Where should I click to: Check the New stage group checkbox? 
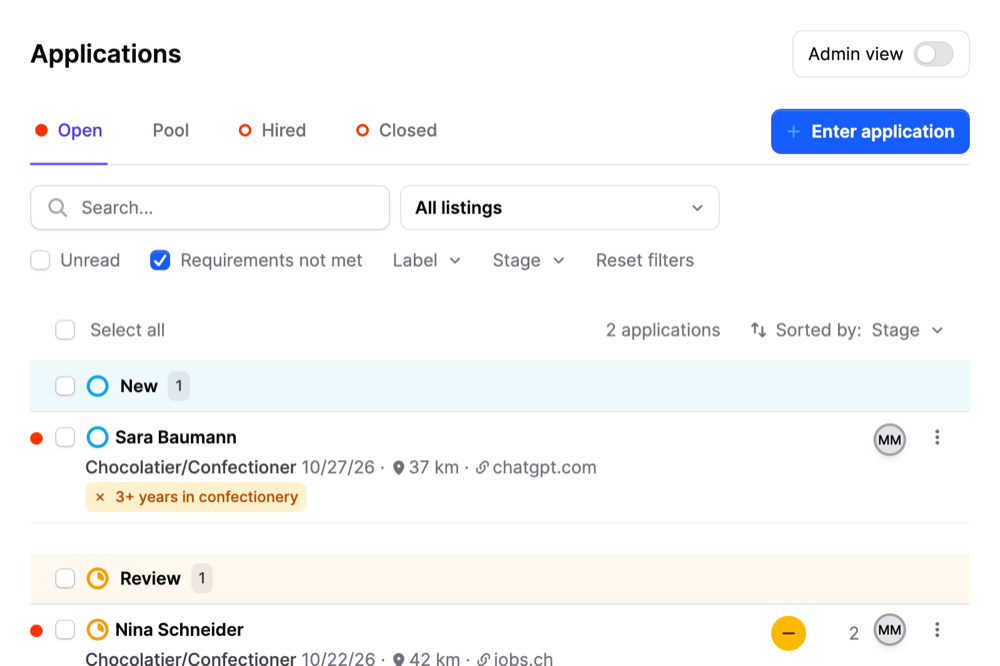coord(65,386)
